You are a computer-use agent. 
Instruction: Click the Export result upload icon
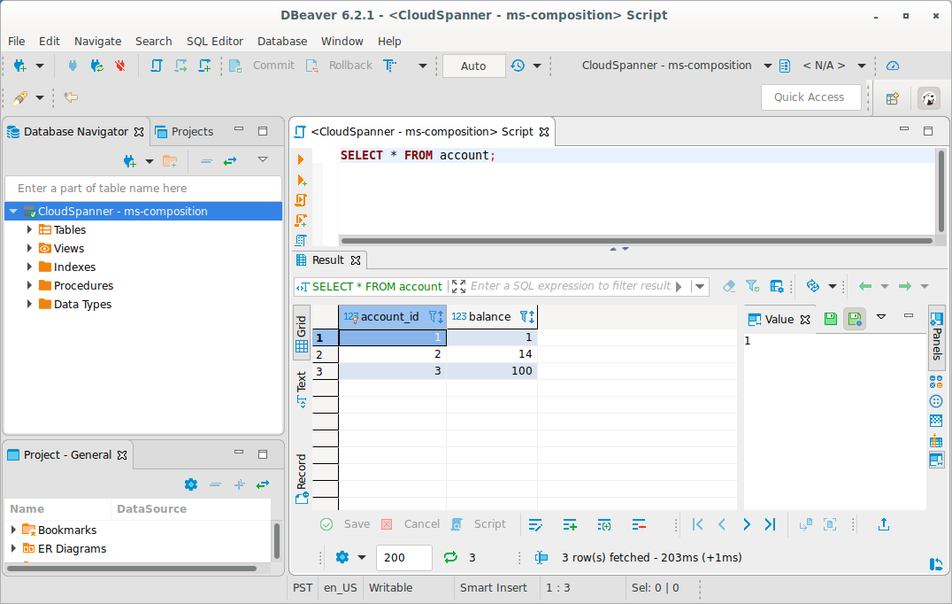[x=883, y=524]
